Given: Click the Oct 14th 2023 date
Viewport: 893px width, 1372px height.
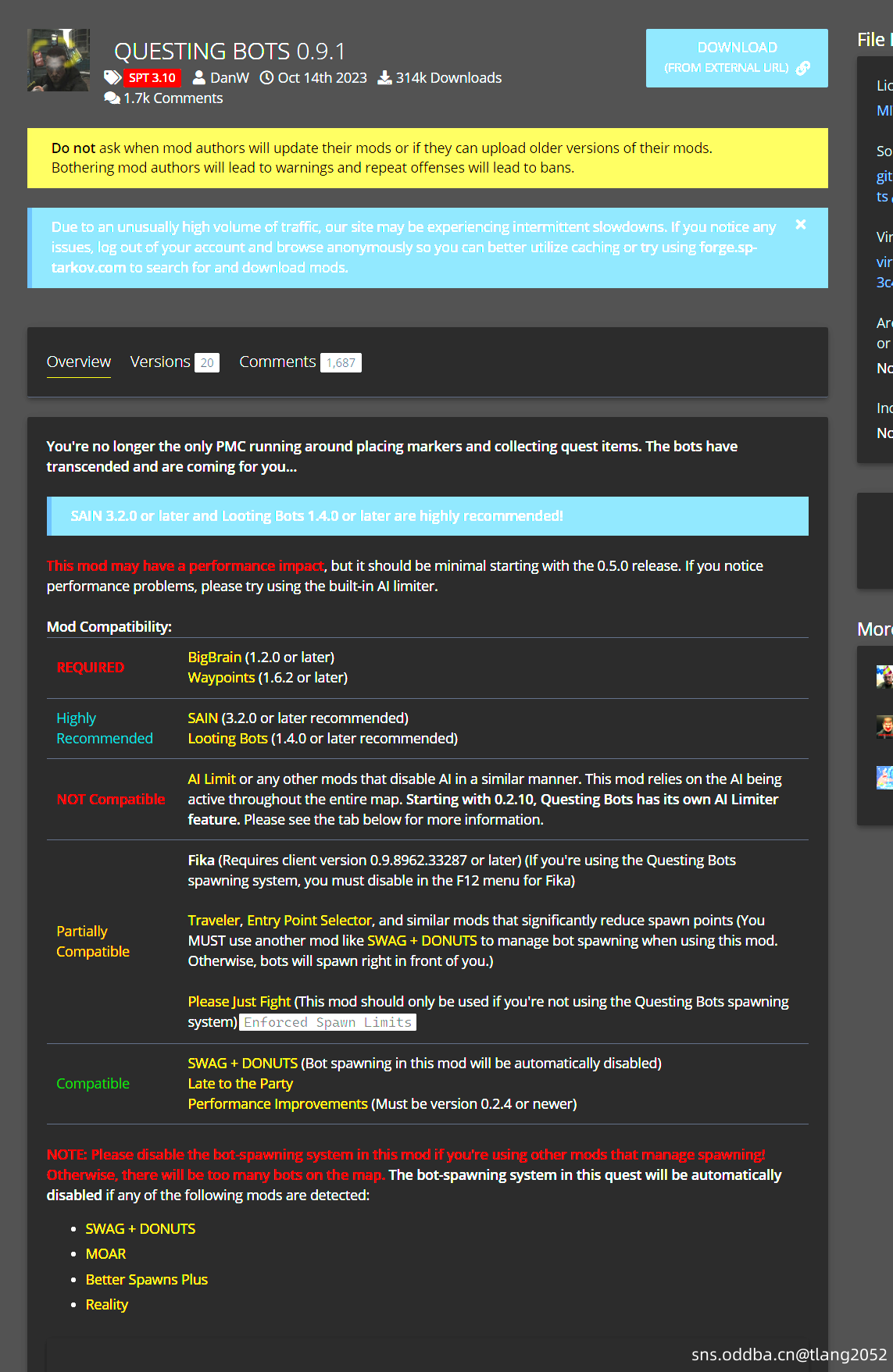Looking at the screenshot, I should tap(323, 77).
